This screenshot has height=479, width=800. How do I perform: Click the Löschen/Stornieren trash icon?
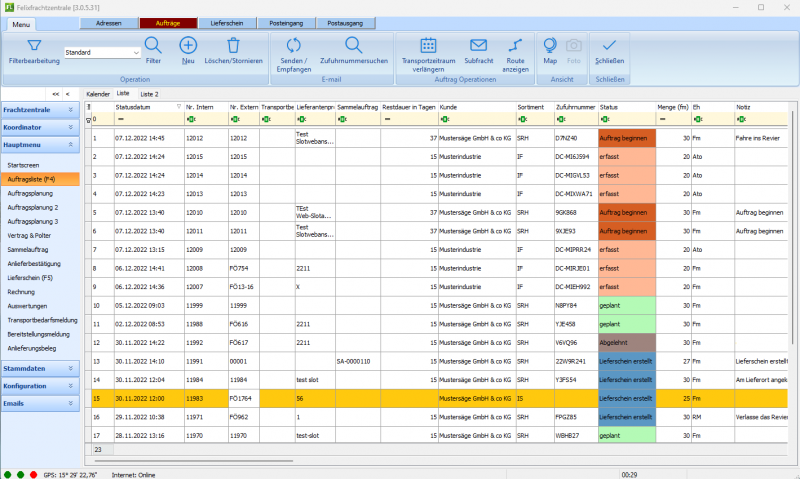[x=233, y=47]
